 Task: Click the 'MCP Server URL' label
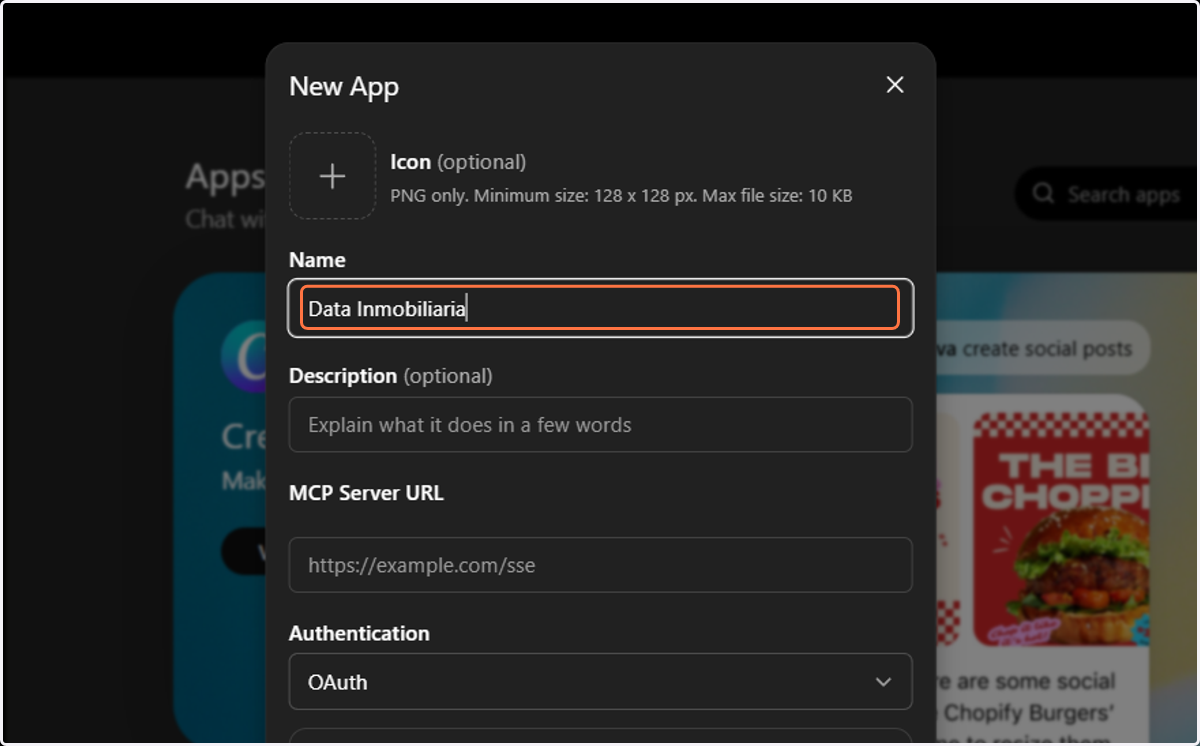tap(366, 493)
